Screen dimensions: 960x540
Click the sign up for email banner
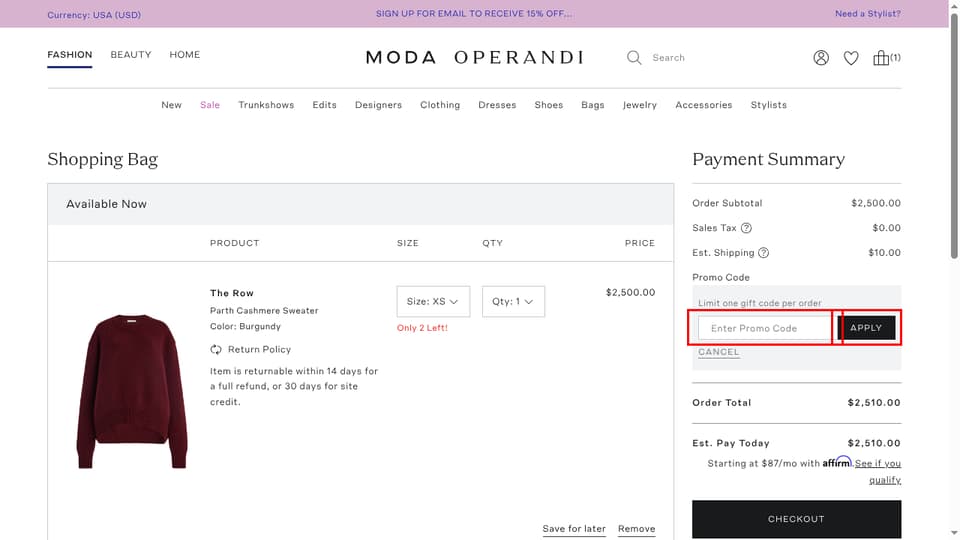(474, 13)
